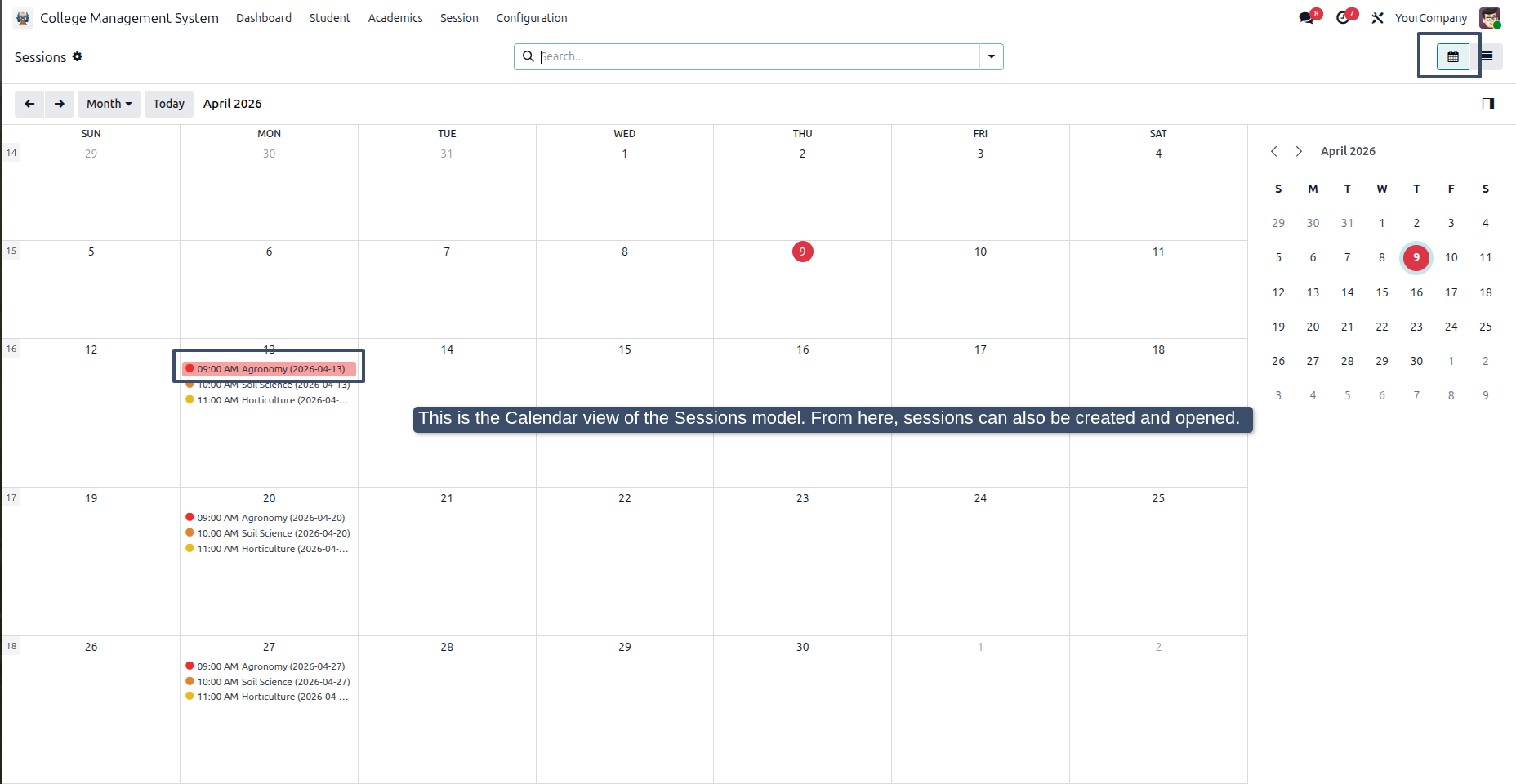Viewport: 1516px width, 784px height.
Task: Click the Today button
Action: pos(169,104)
